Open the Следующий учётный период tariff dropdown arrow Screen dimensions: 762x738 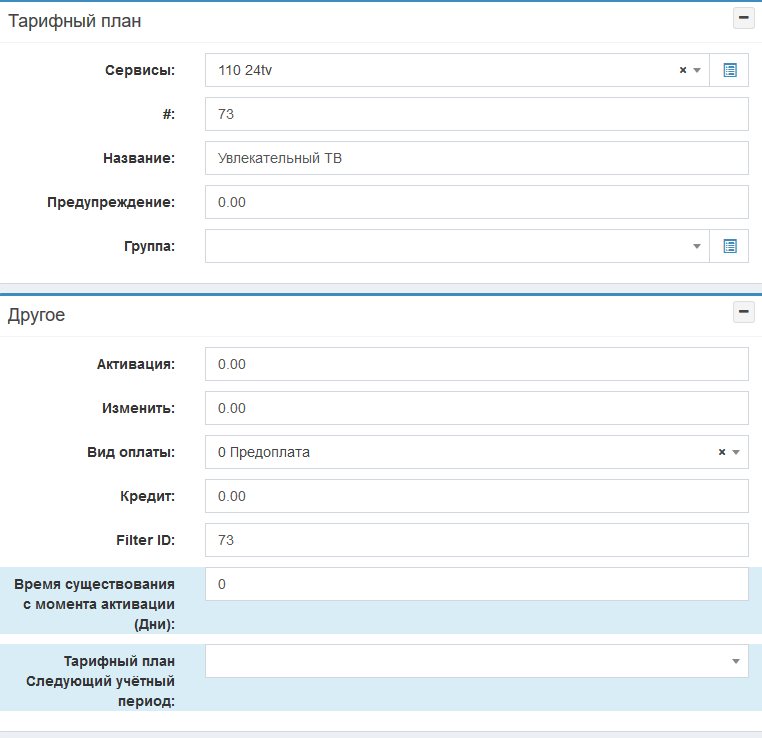(x=736, y=661)
